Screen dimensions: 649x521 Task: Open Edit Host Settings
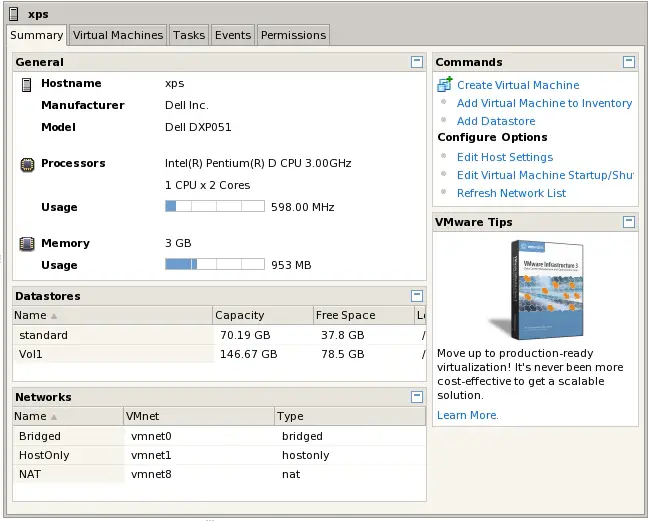click(x=505, y=157)
